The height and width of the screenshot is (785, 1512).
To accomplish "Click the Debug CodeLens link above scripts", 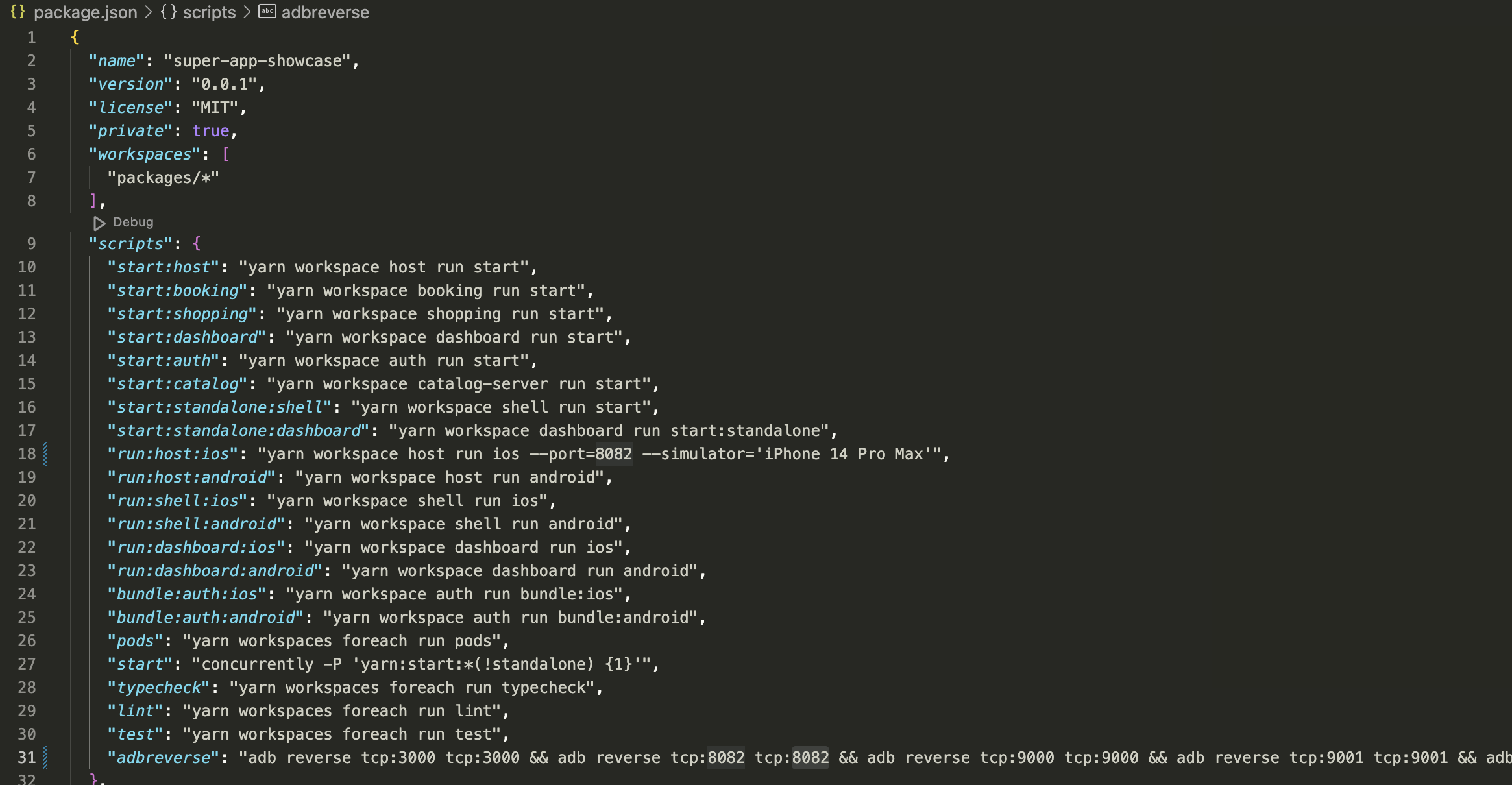I will (132, 222).
